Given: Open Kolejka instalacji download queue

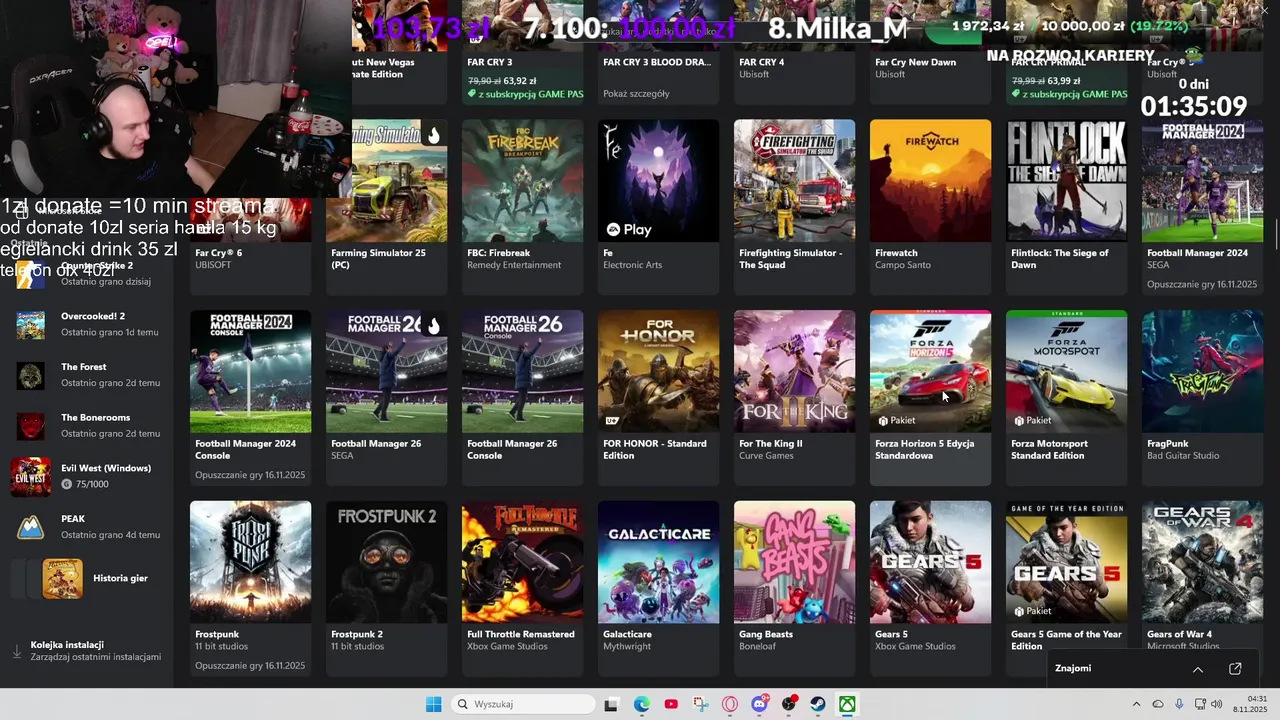Looking at the screenshot, I should pos(88,651).
